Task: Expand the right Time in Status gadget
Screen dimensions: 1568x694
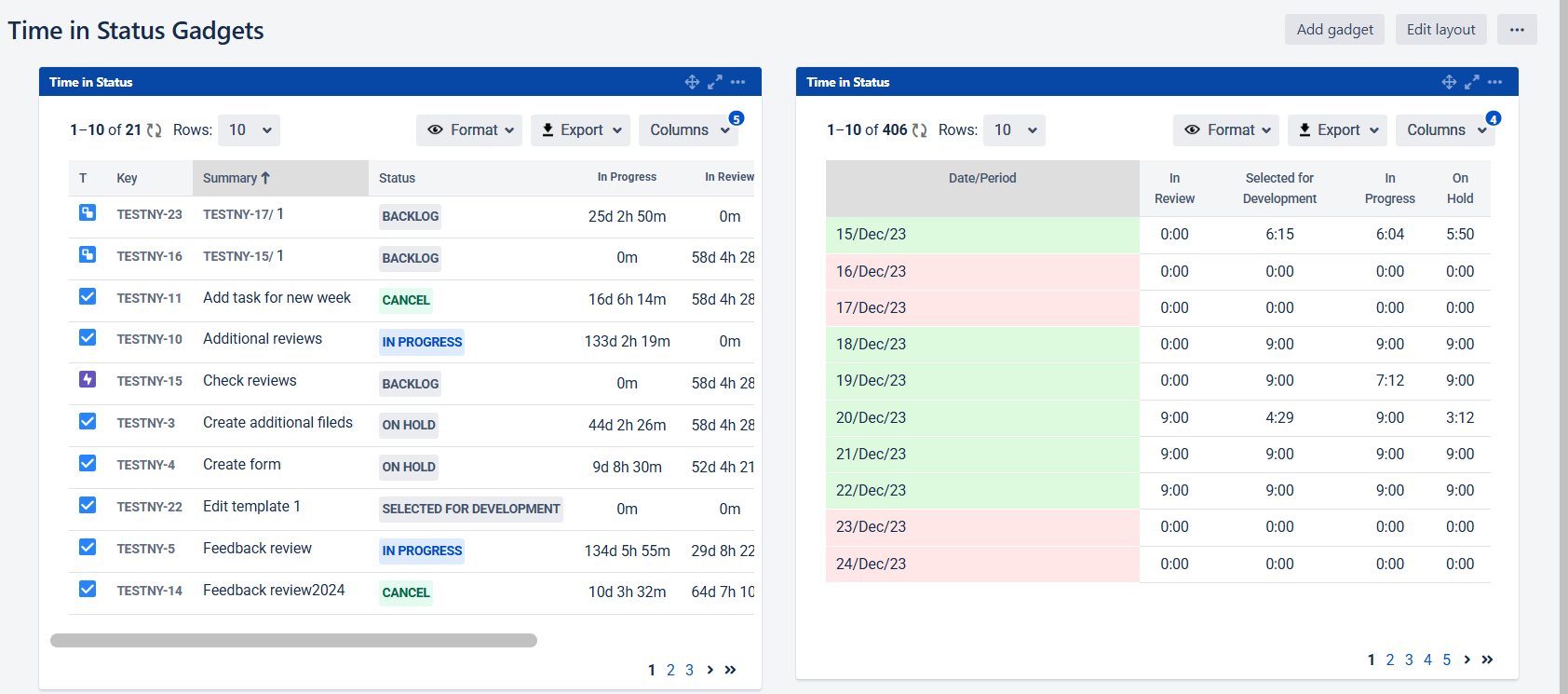Action: pos(1472,82)
